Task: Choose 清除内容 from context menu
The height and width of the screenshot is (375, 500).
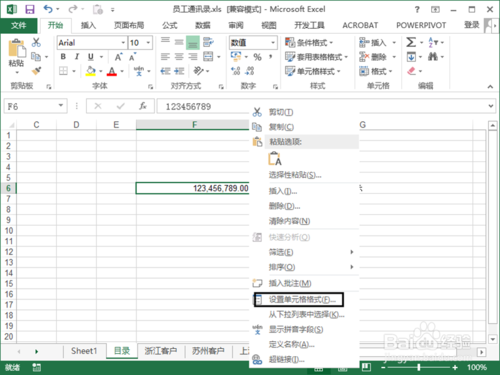Action: tap(289, 221)
